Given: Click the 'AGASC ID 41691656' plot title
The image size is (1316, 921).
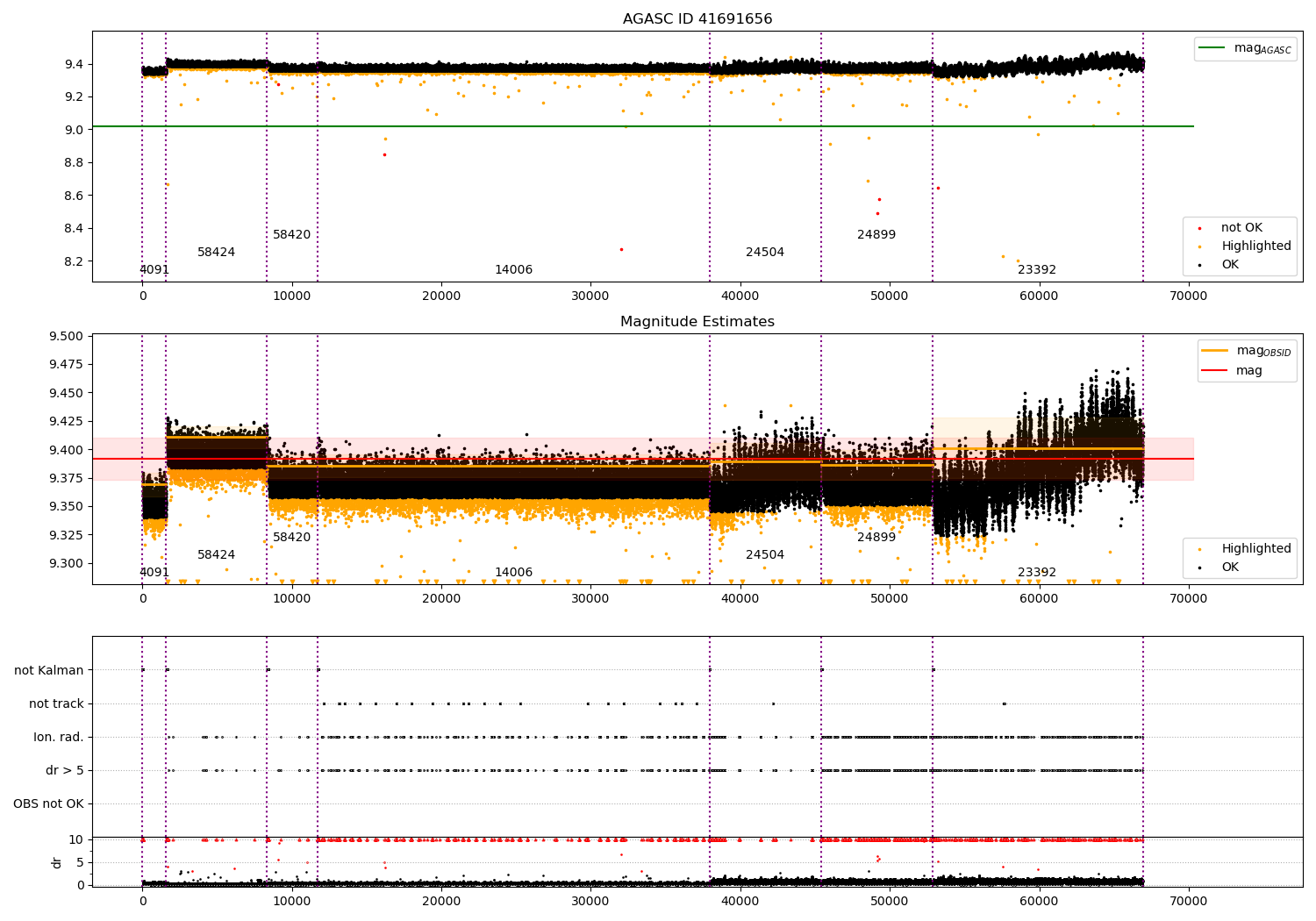Looking at the screenshot, I should [x=697, y=19].
